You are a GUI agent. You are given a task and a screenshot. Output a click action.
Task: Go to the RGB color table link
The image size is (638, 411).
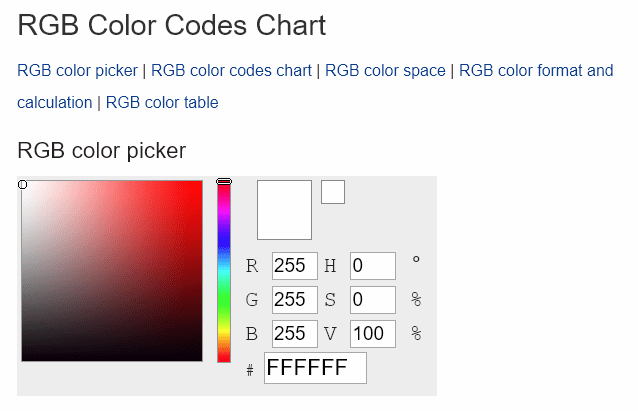click(162, 103)
